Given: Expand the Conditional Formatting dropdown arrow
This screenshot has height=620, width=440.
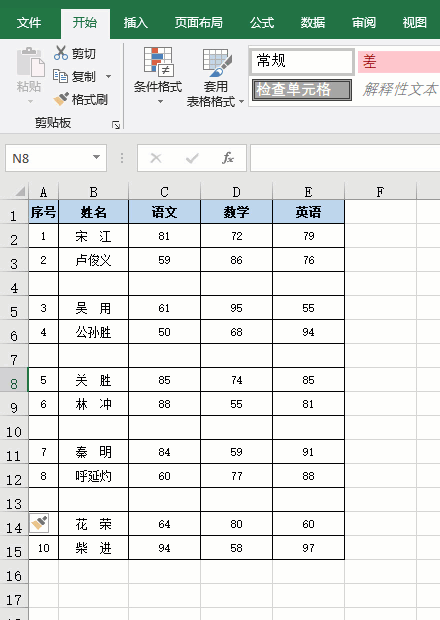Looking at the screenshot, I should point(160,102).
